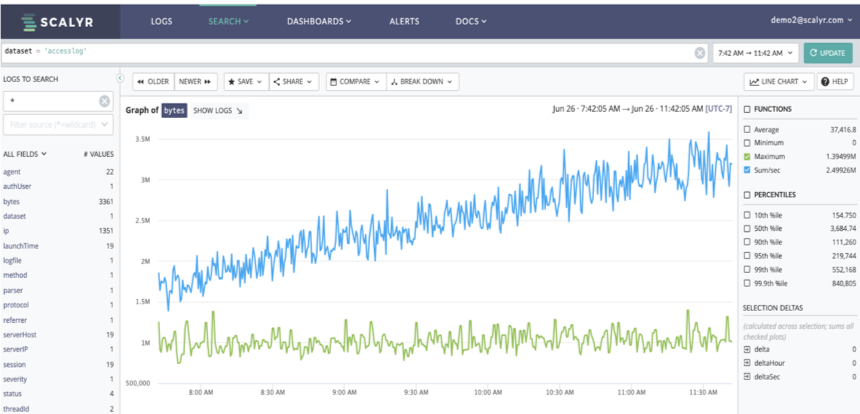Viewport: 860px width, 414px height.
Task: Collapse the left sidebar panel
Action: pyautogui.click(x=119, y=78)
